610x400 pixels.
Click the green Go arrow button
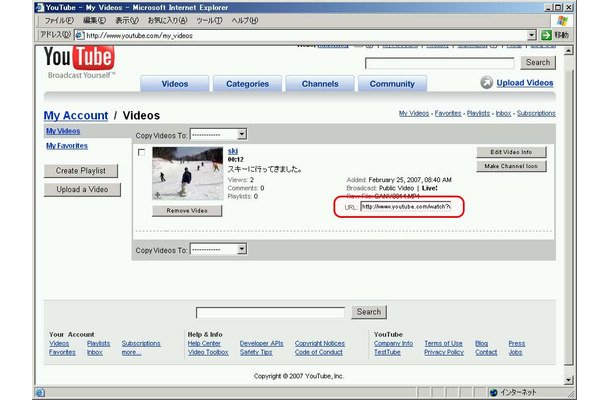546,35
